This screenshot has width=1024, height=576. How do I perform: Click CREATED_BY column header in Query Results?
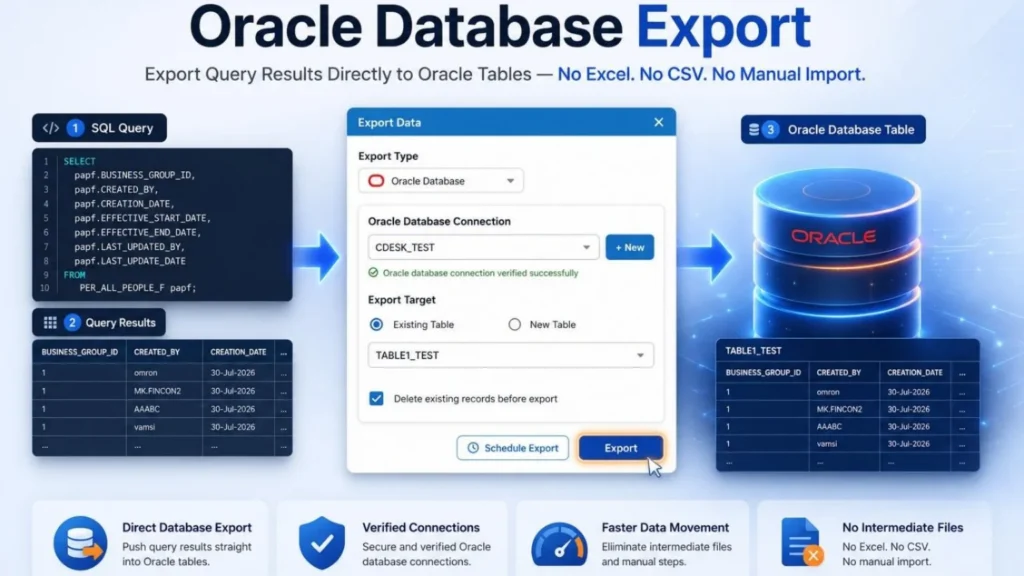(157, 352)
